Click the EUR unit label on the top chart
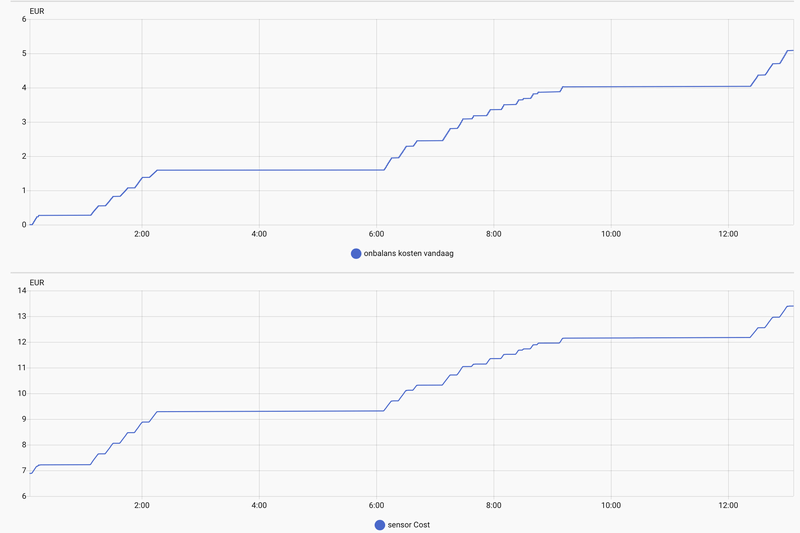 (37, 11)
